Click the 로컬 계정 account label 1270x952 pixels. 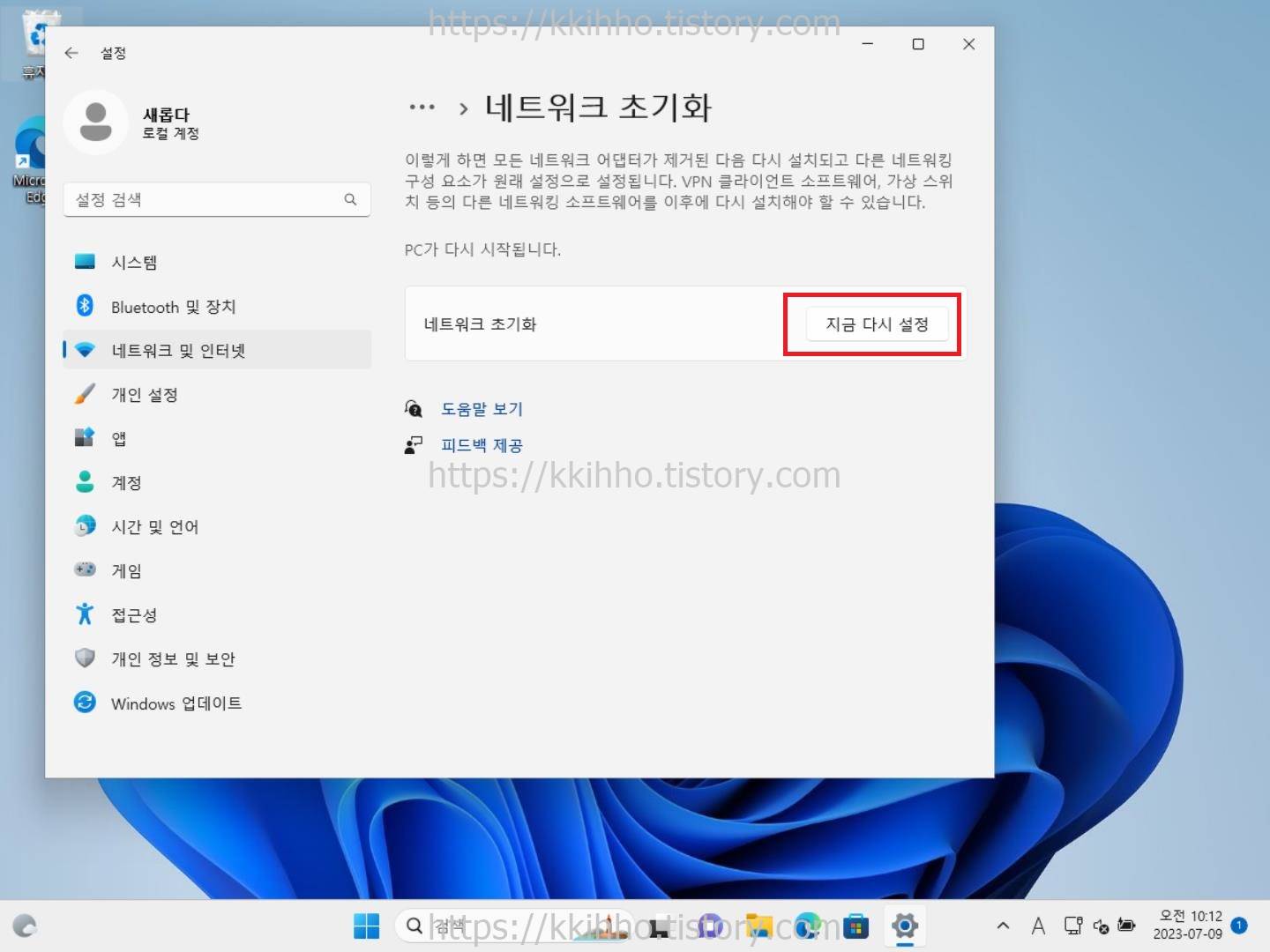[171, 134]
